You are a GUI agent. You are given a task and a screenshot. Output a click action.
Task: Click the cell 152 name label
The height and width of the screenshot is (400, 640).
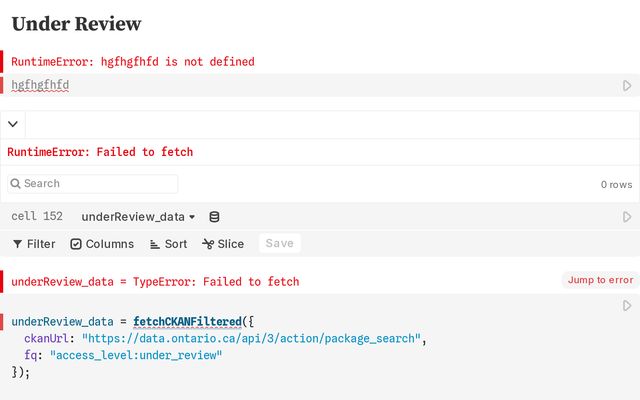[x=37, y=217]
